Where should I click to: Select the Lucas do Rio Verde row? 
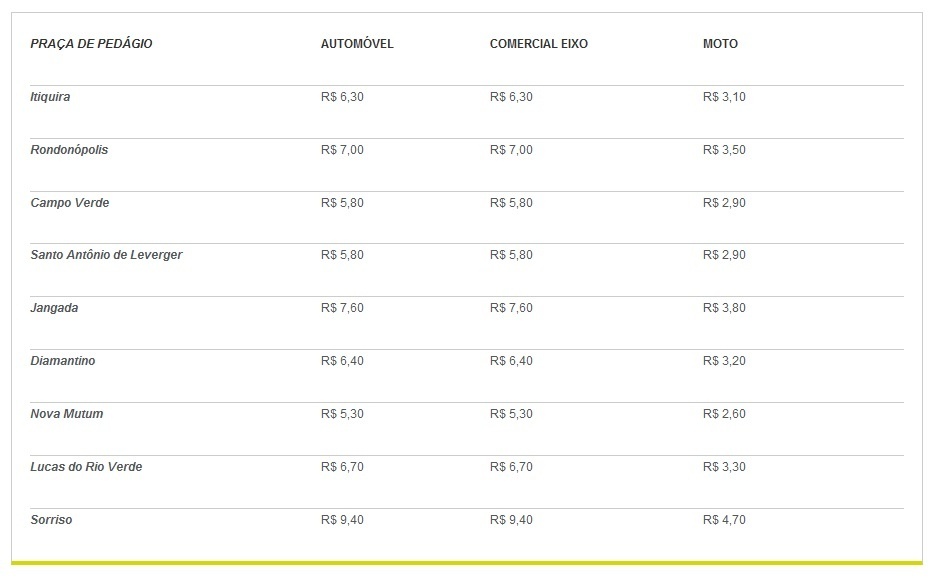coord(467,482)
